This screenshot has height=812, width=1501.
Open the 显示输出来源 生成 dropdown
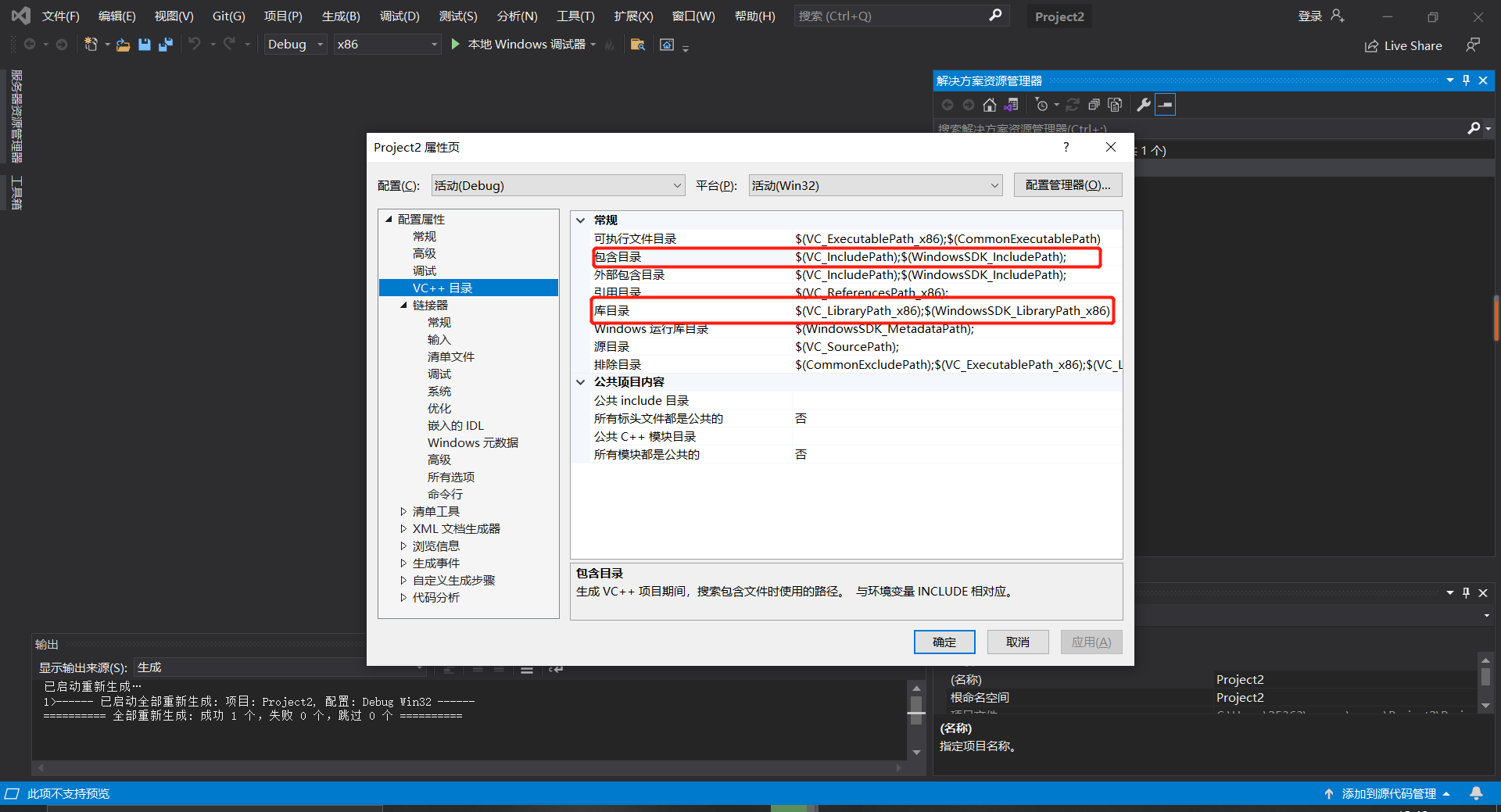click(x=281, y=667)
